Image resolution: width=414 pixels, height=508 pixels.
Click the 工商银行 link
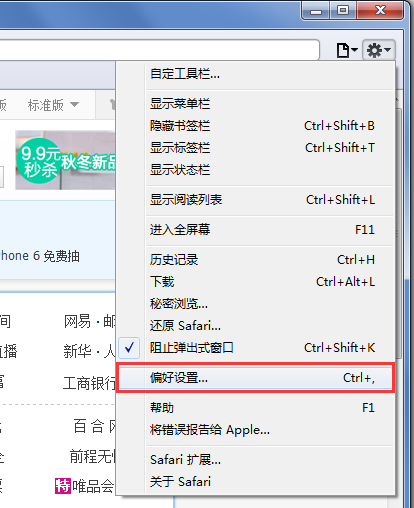[x=89, y=383]
